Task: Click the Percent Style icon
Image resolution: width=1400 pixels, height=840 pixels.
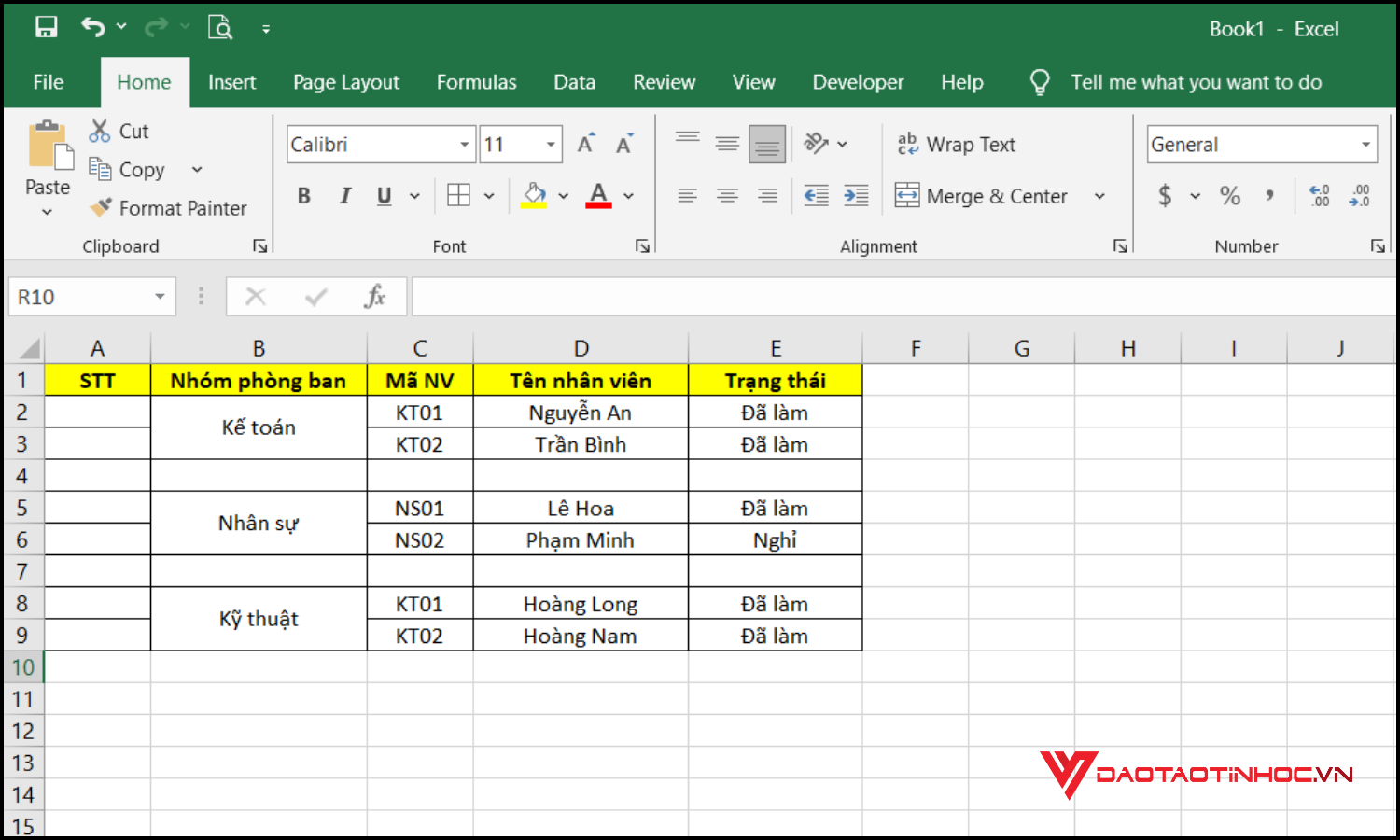Action: 1230,195
